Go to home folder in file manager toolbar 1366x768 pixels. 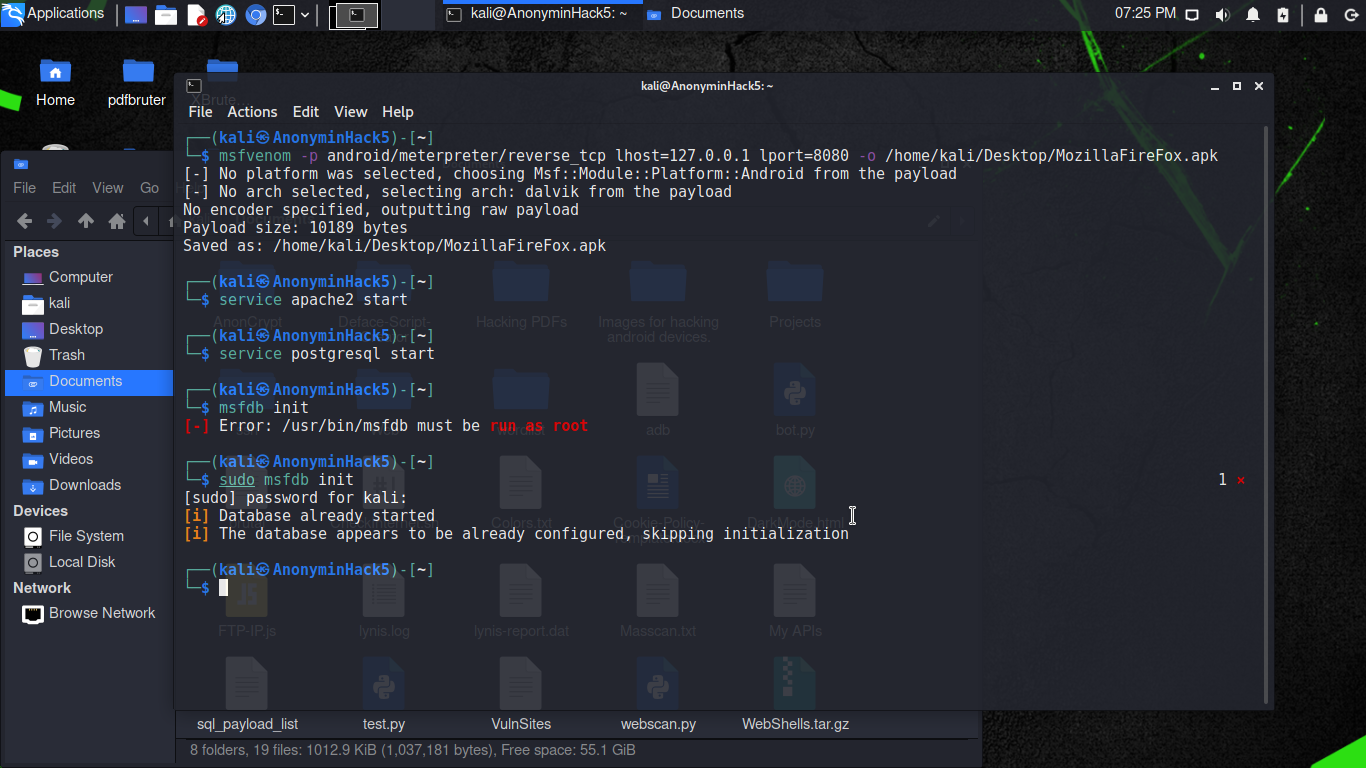click(117, 221)
